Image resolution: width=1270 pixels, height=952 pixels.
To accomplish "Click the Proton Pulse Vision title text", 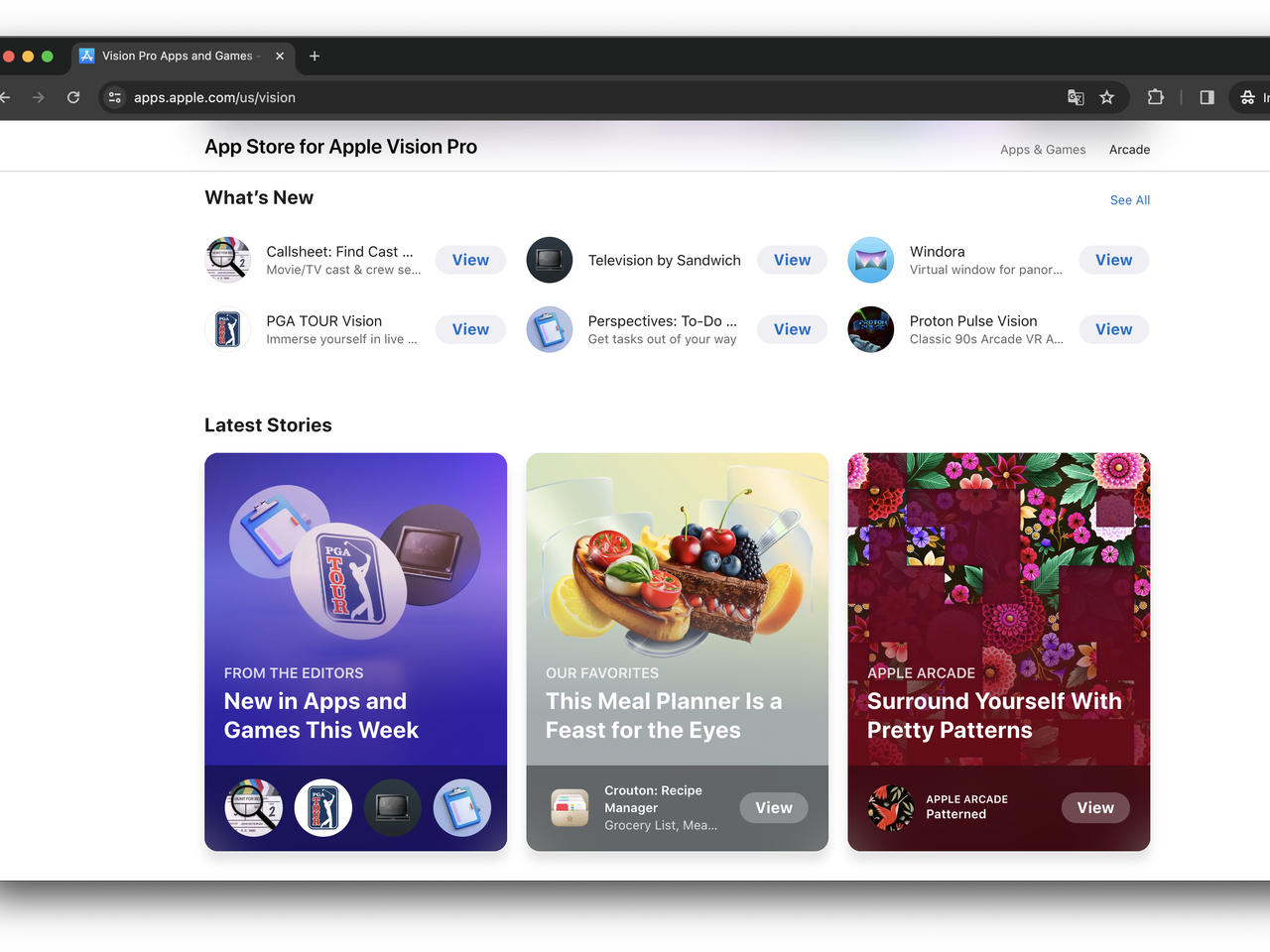I will pyautogui.click(x=973, y=321).
